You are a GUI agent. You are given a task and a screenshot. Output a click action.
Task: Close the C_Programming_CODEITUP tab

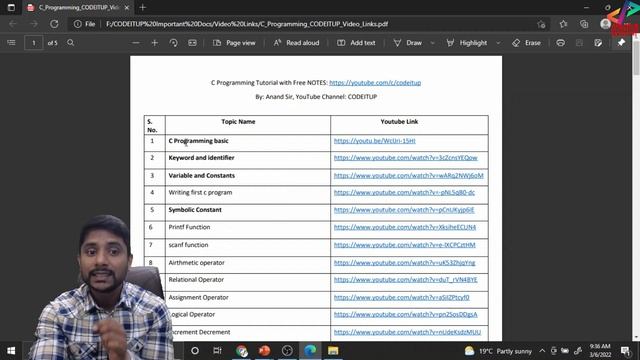[127, 7]
